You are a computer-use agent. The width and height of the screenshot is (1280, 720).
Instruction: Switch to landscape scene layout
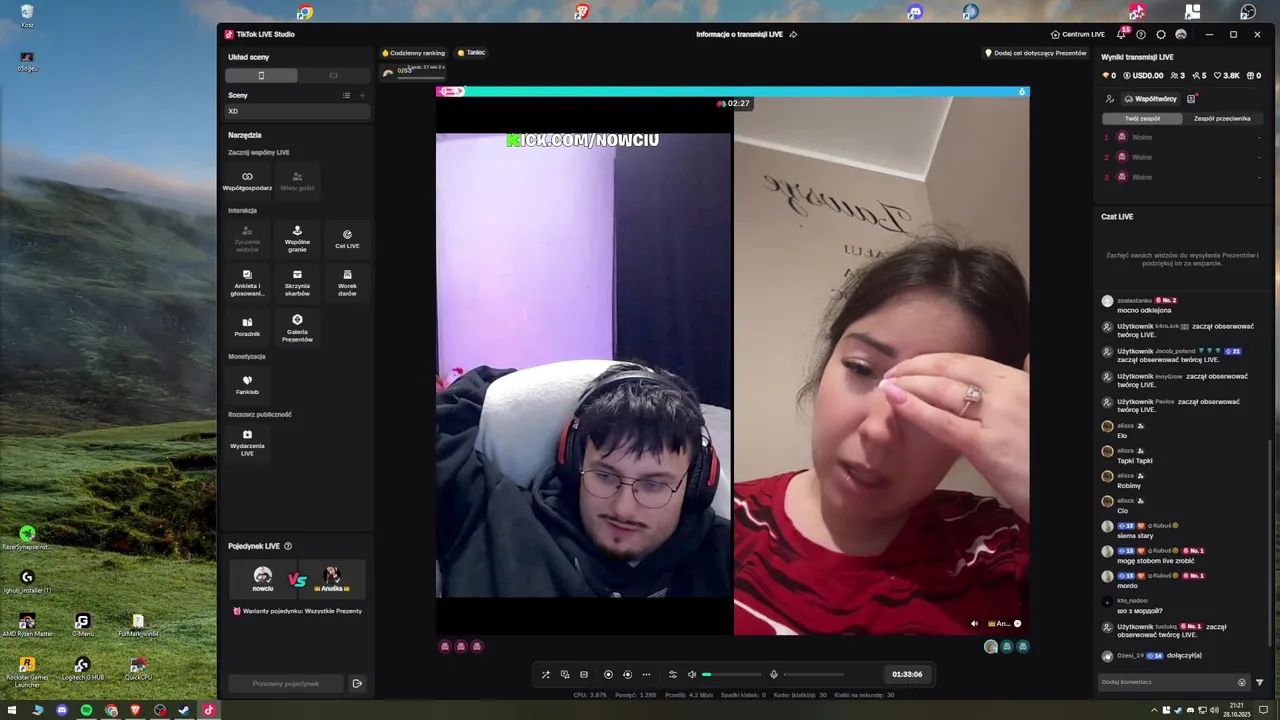coord(333,75)
